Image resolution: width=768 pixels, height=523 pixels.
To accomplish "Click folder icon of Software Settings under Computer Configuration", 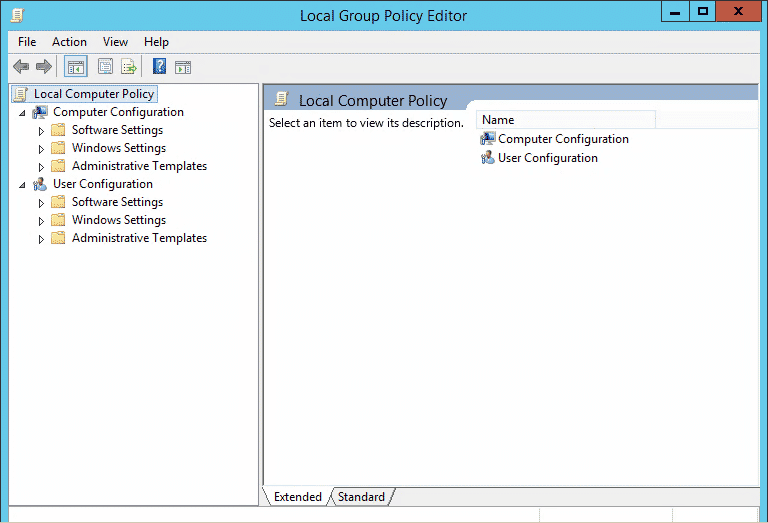I will (58, 130).
